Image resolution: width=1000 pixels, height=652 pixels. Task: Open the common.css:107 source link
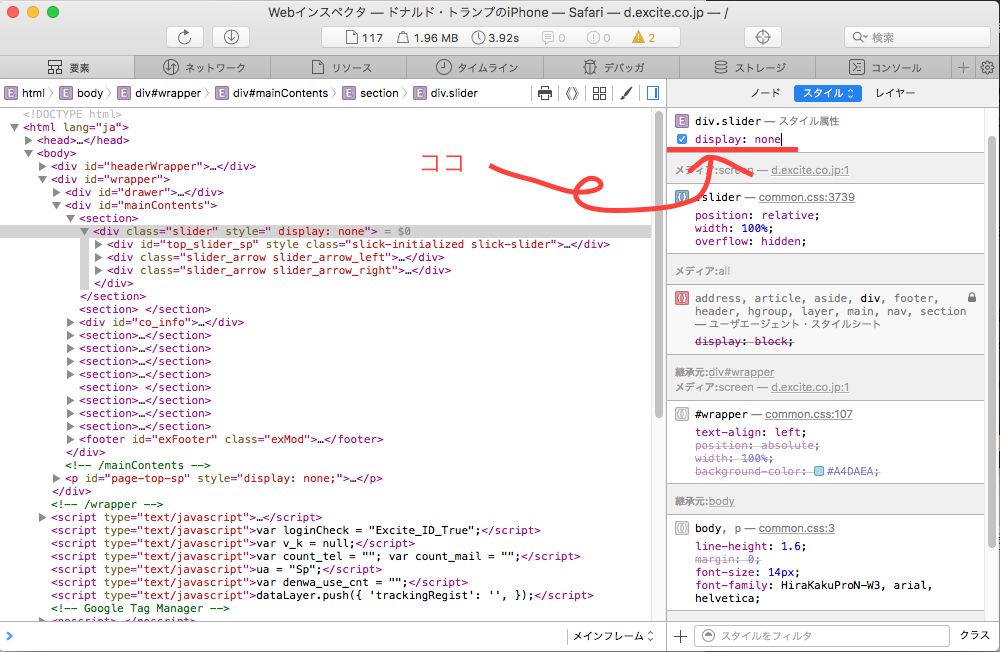[809, 414]
